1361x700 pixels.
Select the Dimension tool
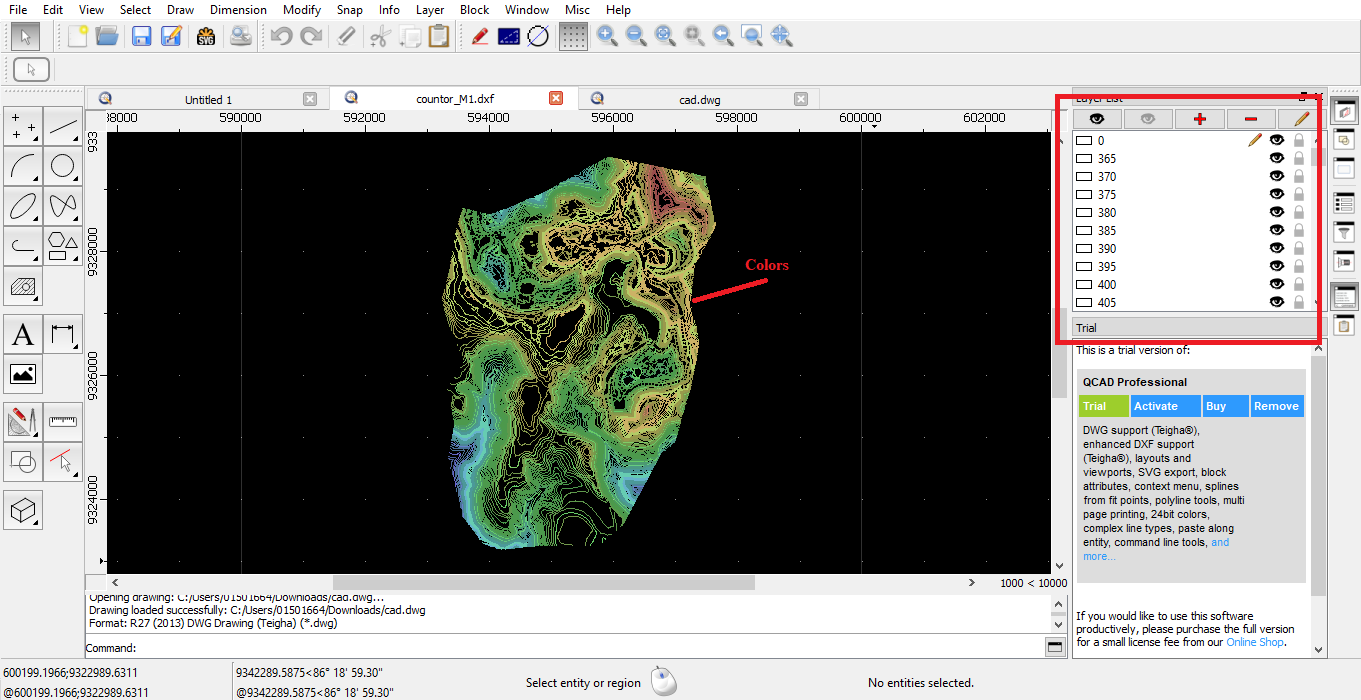(63, 334)
